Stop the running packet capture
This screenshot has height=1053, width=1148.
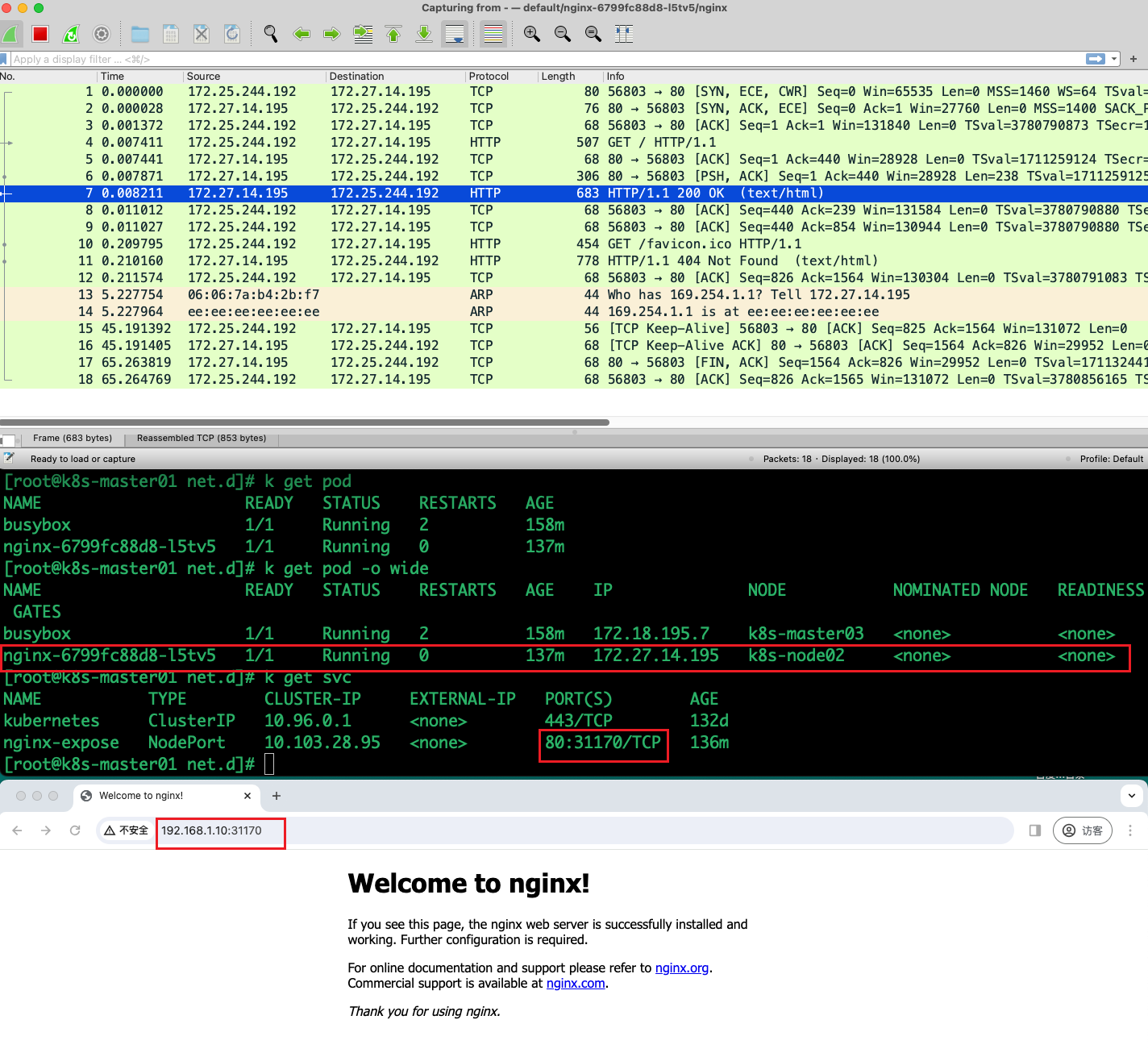tap(40, 34)
